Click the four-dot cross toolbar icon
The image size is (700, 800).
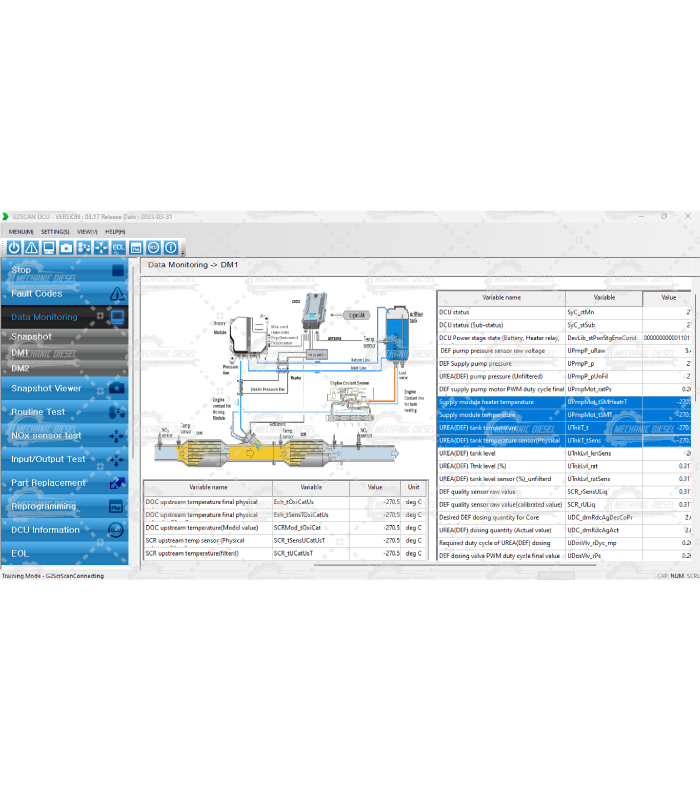pos(101,247)
